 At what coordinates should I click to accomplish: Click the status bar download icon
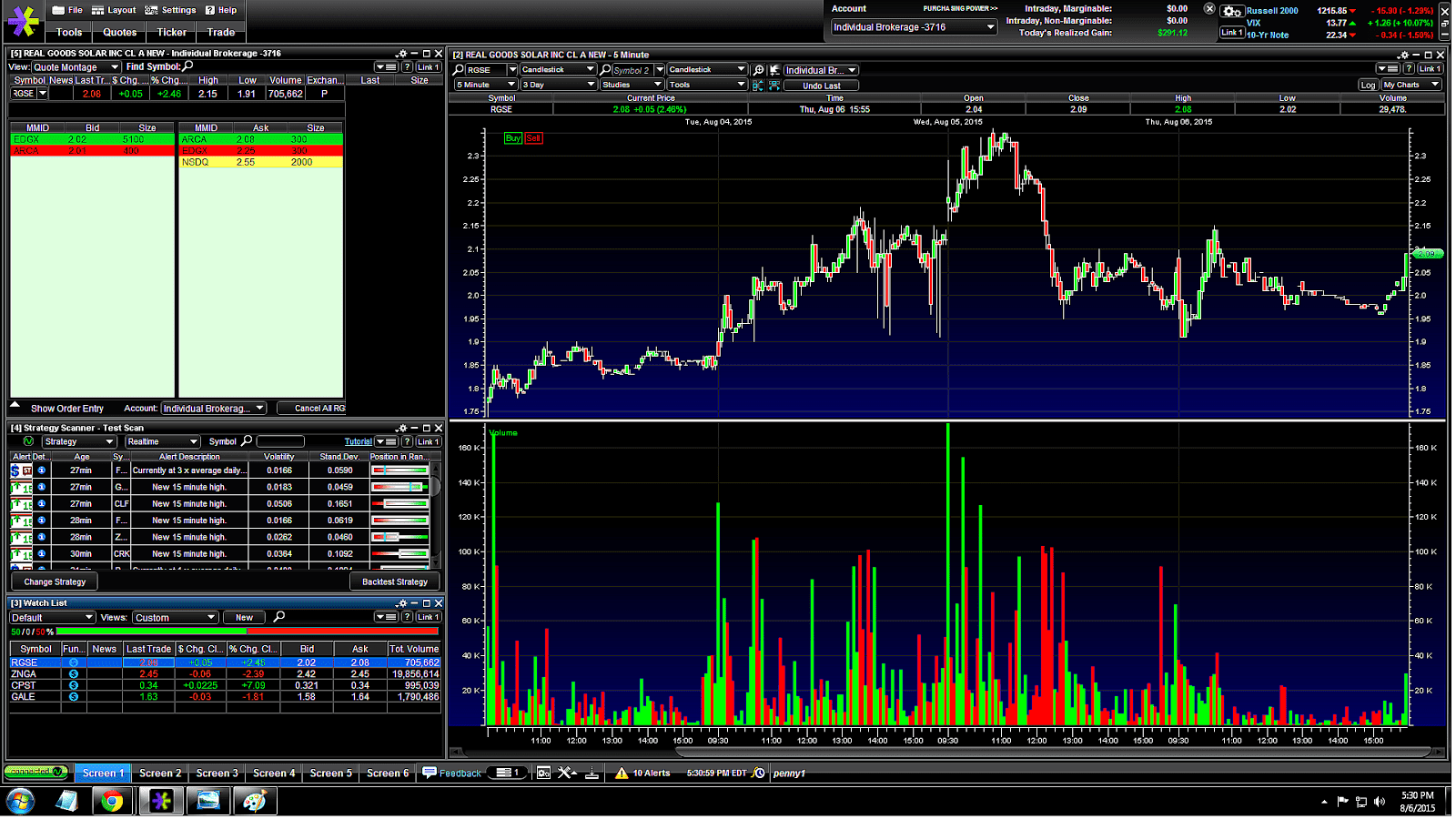point(591,773)
